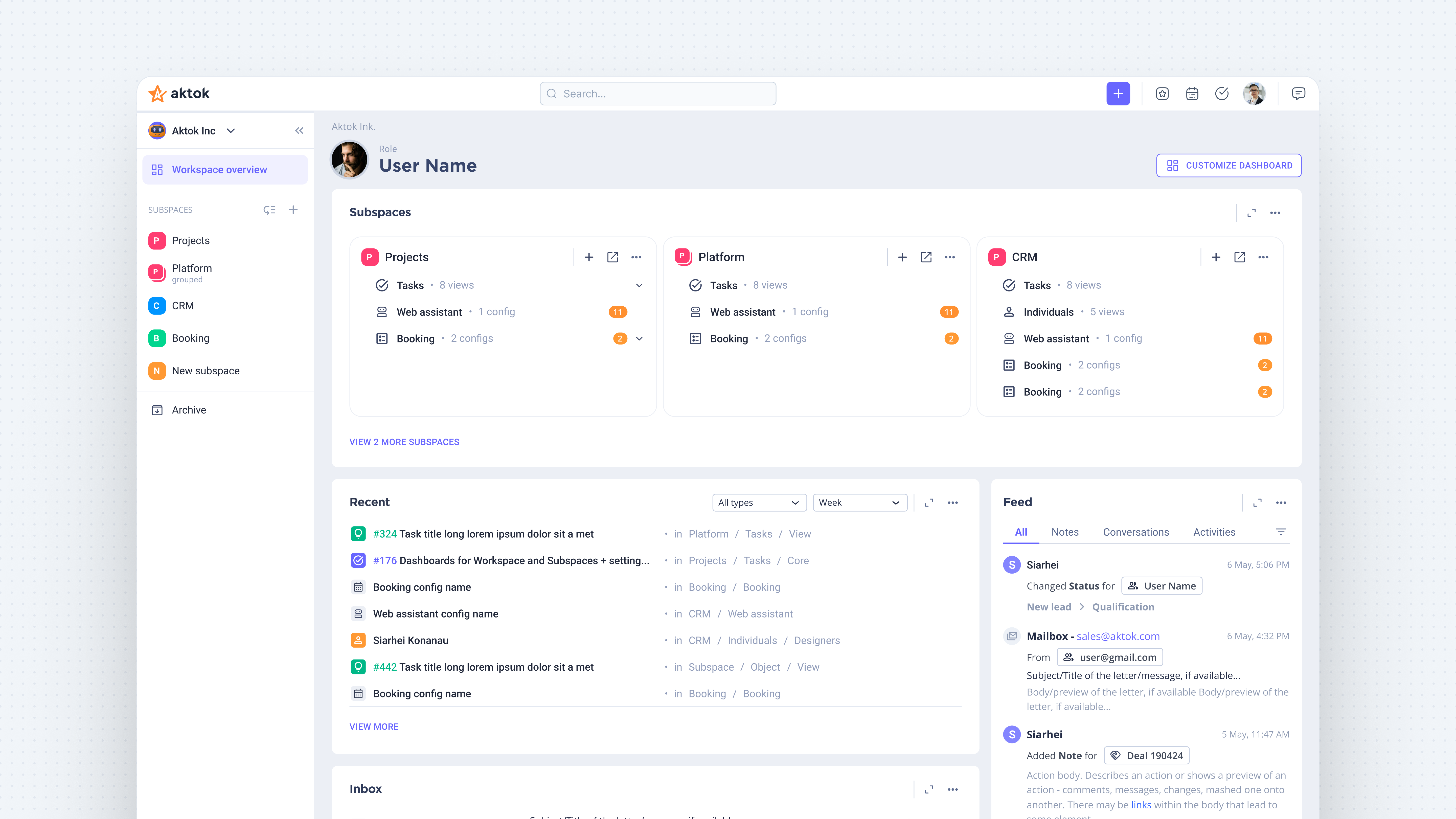Switch to the Conversations tab in Feed

1136,532
